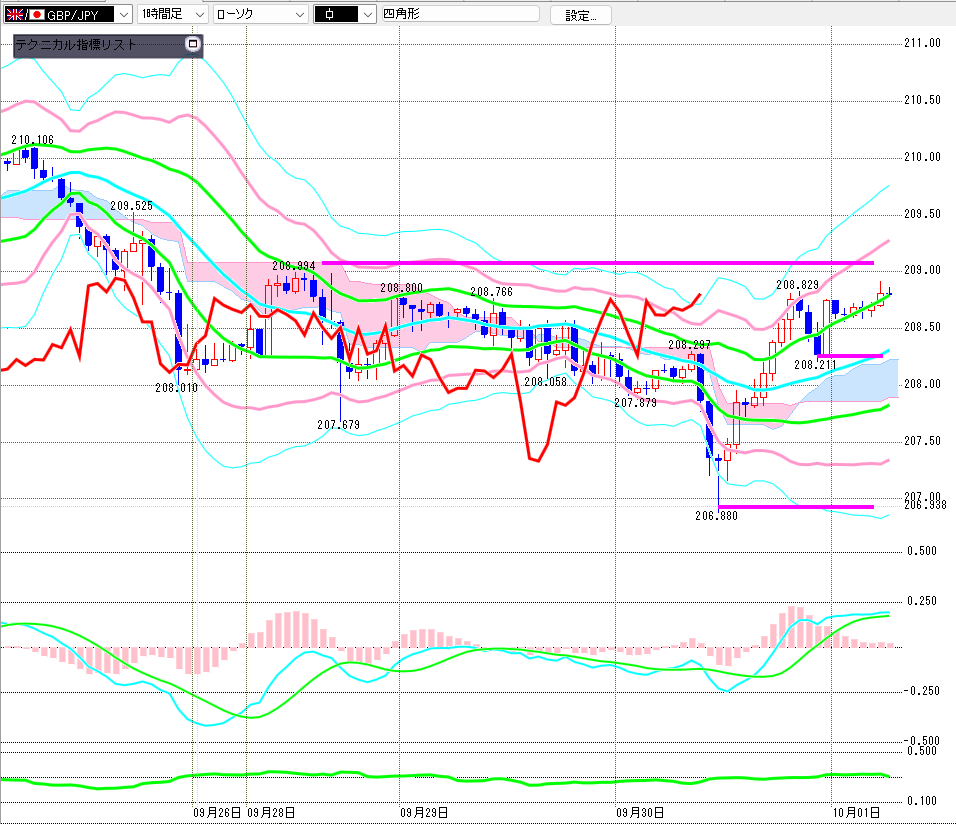956x824 pixels.
Task: Click the 四角形 field
Action: (460, 13)
